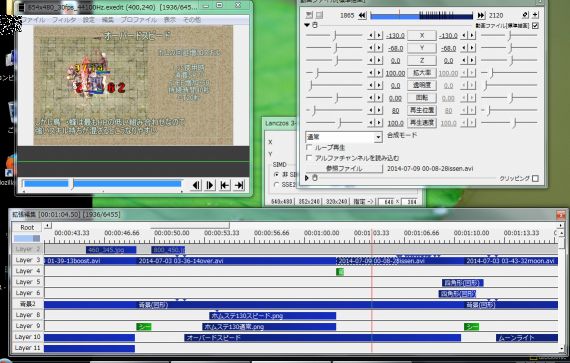Open the Firefox desktop shortcut
The width and height of the screenshot is (570, 363).
pos(10,165)
